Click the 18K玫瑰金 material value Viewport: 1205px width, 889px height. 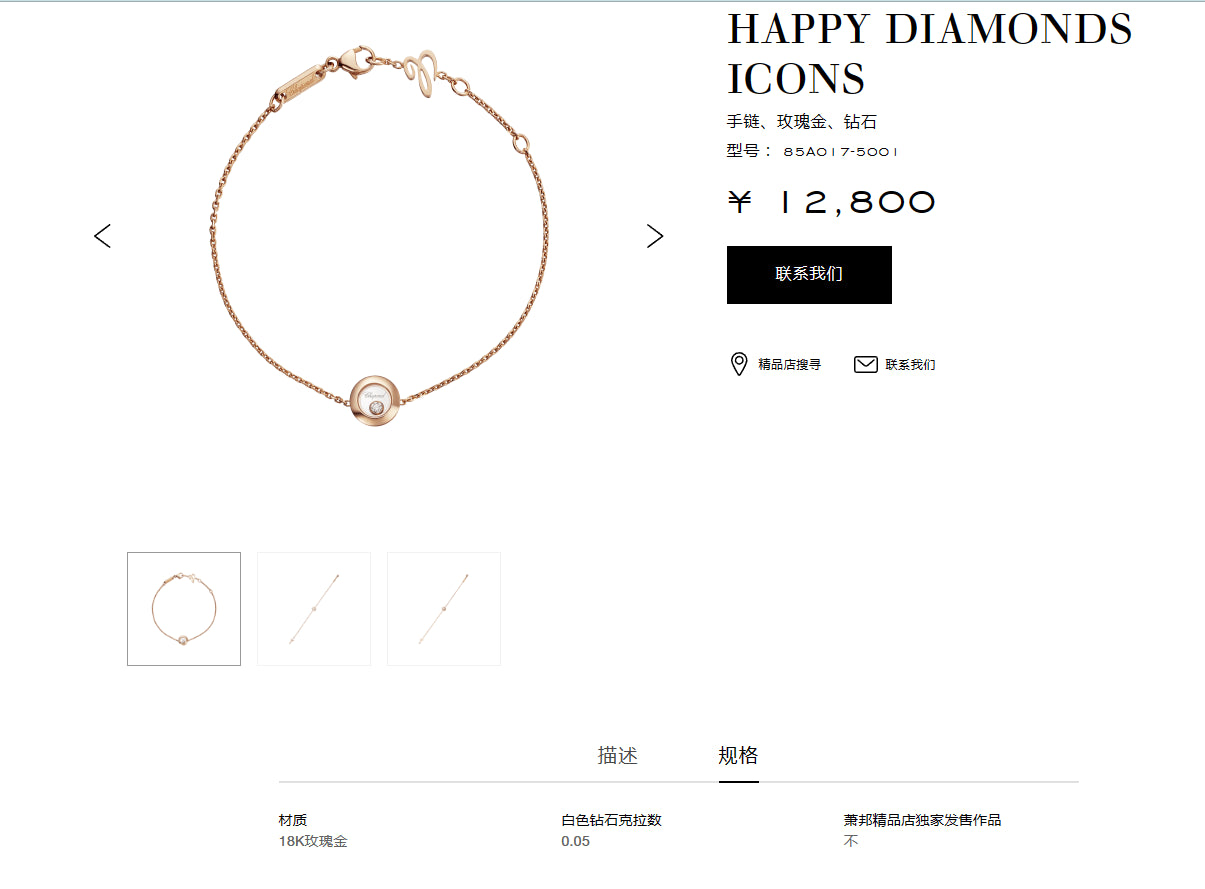(313, 841)
